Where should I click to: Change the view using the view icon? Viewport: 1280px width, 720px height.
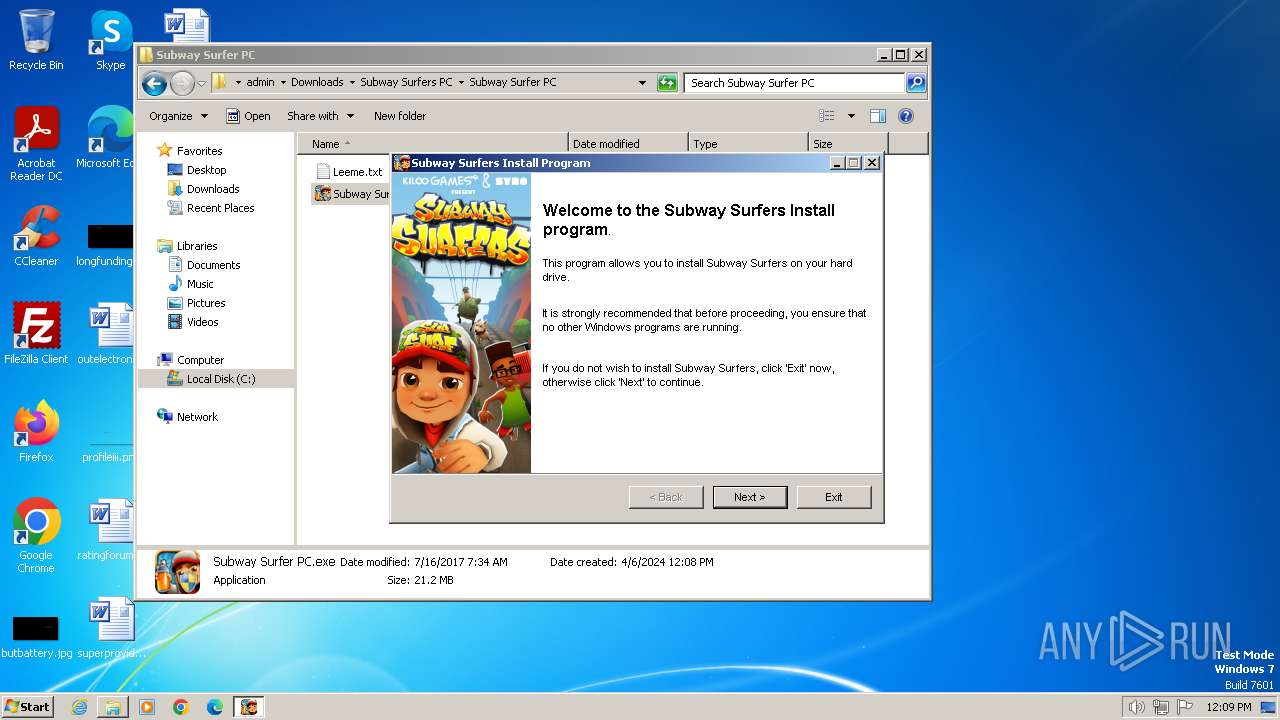(x=827, y=116)
